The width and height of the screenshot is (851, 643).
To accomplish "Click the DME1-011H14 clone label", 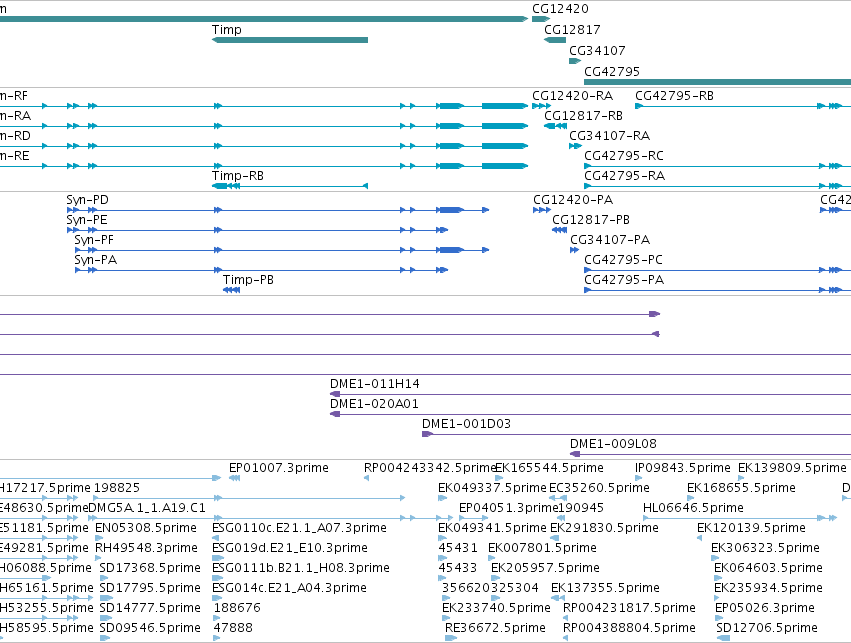I will [x=374, y=384].
